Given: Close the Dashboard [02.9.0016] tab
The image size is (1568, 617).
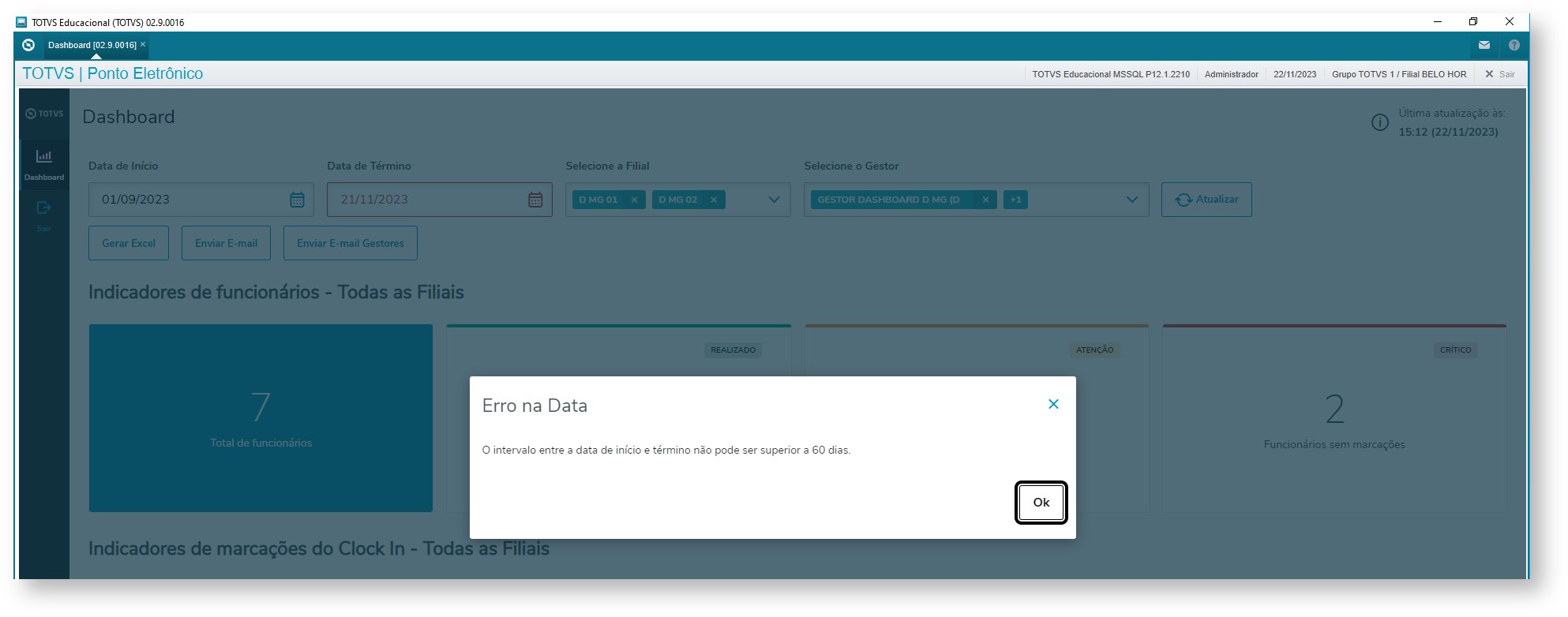Looking at the screenshot, I should click(x=143, y=44).
